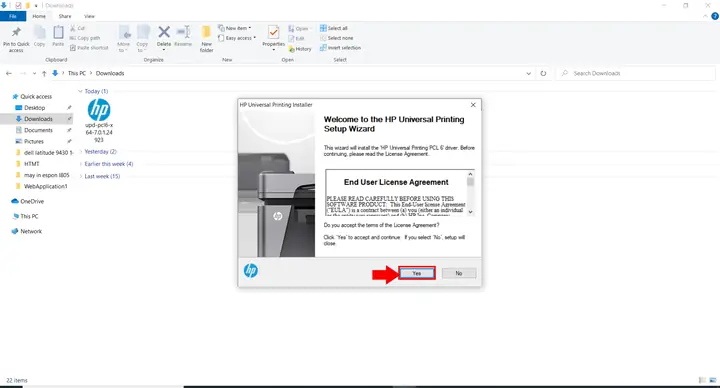
Task: Select This PC in the sidebar
Action: click(x=25, y=216)
